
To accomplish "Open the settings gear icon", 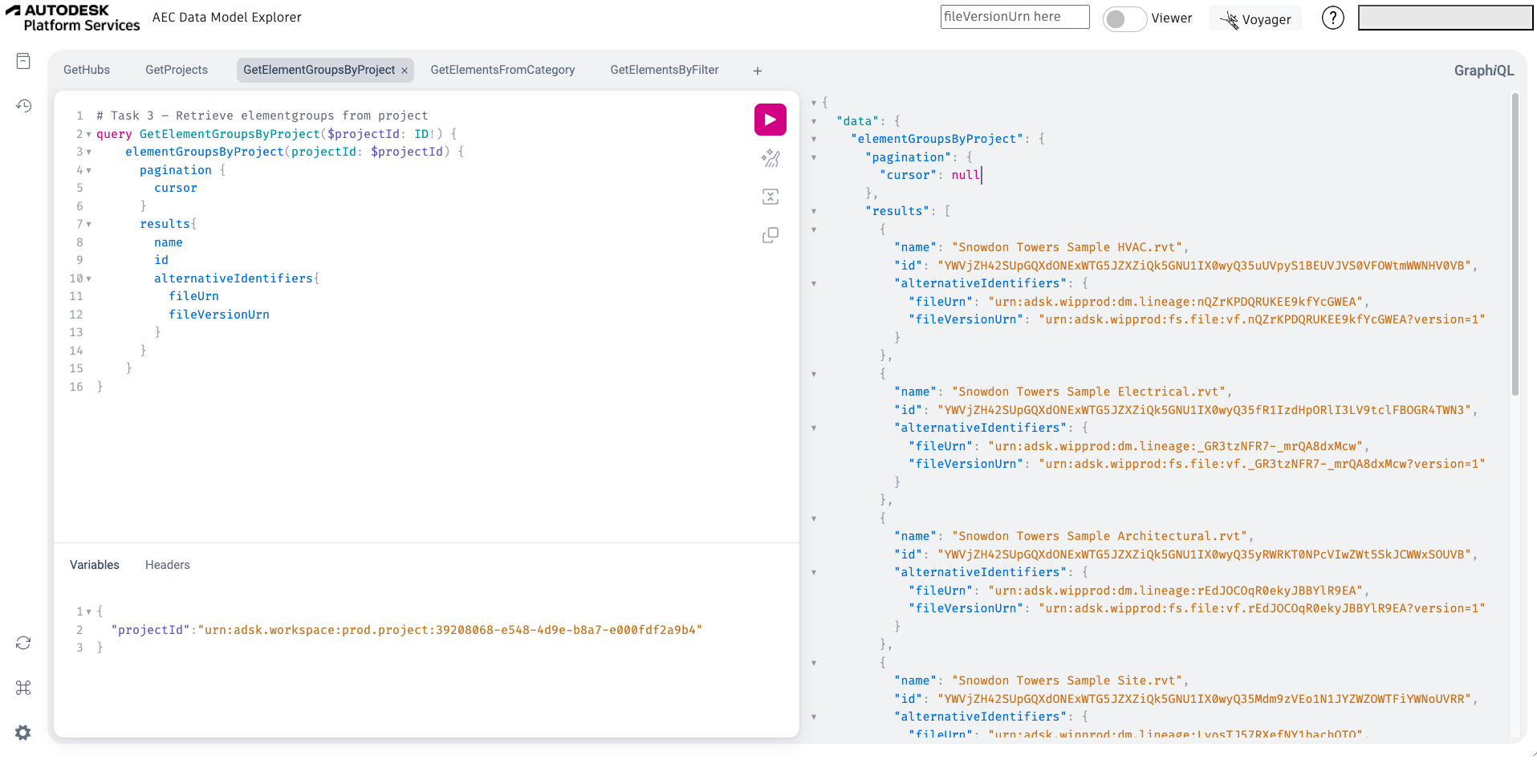I will pyautogui.click(x=23, y=733).
